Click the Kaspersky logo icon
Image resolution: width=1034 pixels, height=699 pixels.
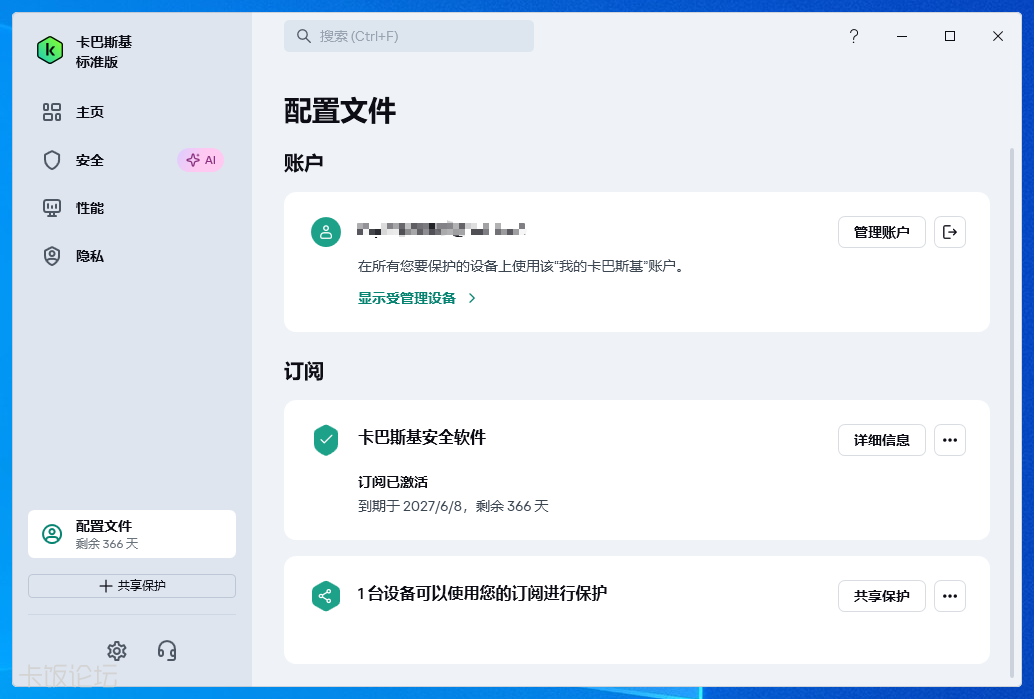point(50,51)
